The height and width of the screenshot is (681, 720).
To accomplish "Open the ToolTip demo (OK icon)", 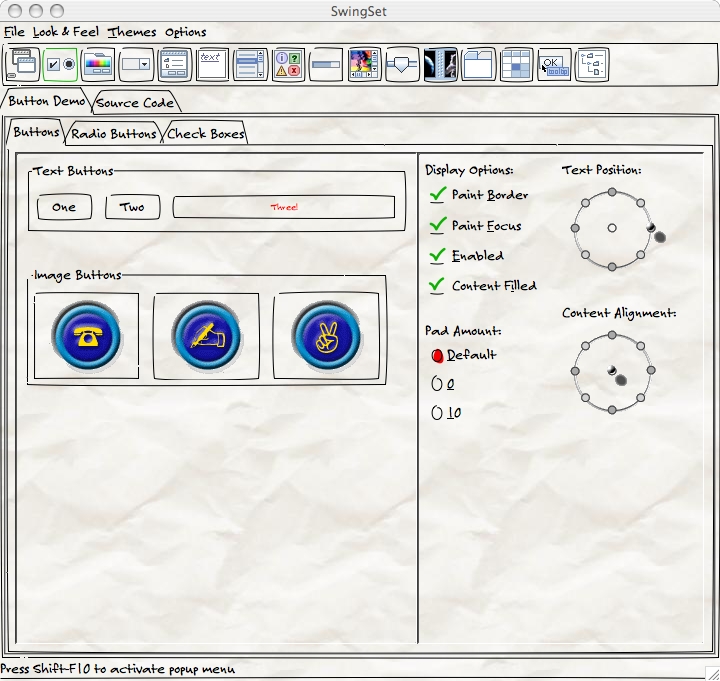I will 554,64.
